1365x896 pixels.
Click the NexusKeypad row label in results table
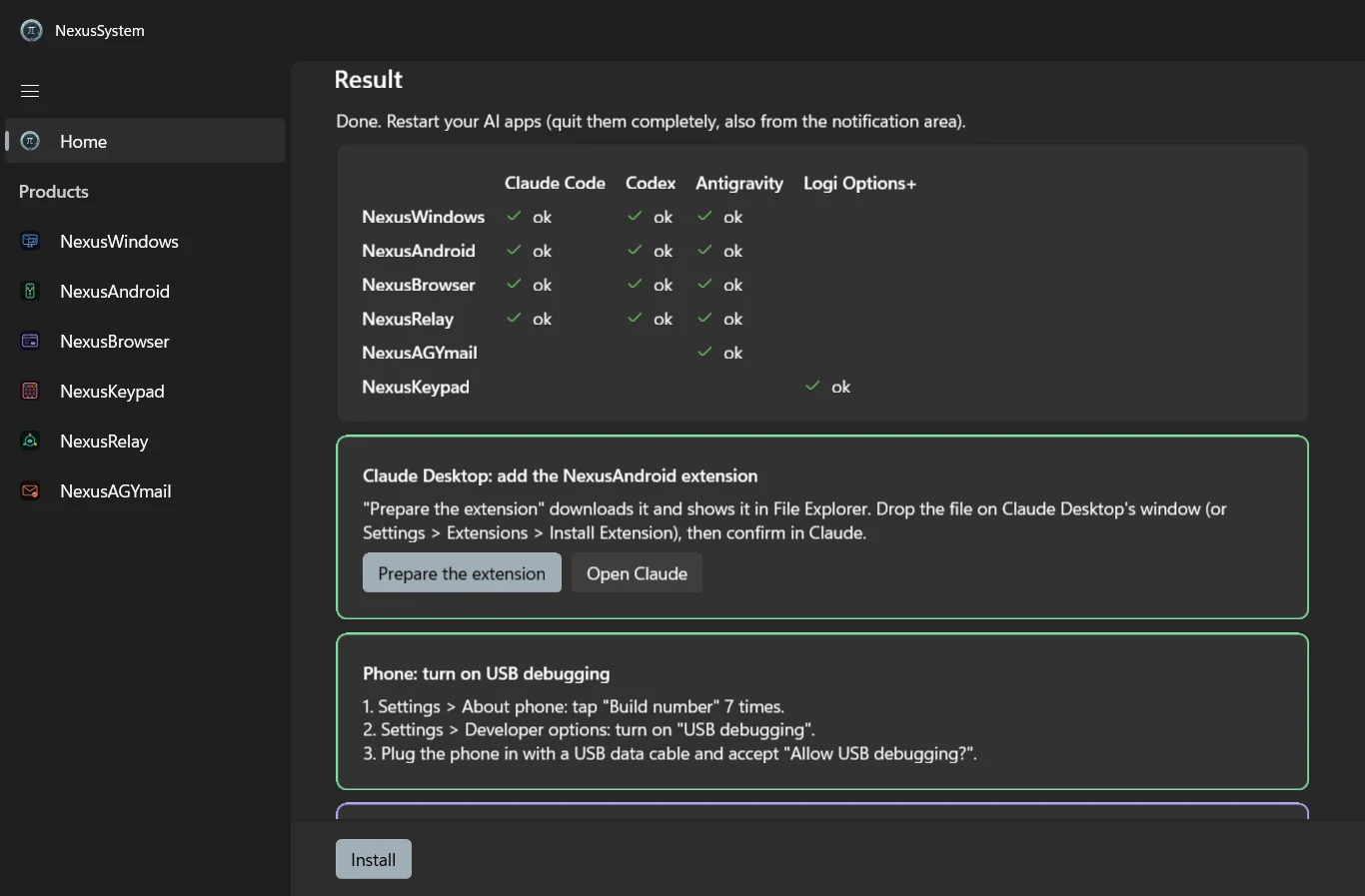416,387
